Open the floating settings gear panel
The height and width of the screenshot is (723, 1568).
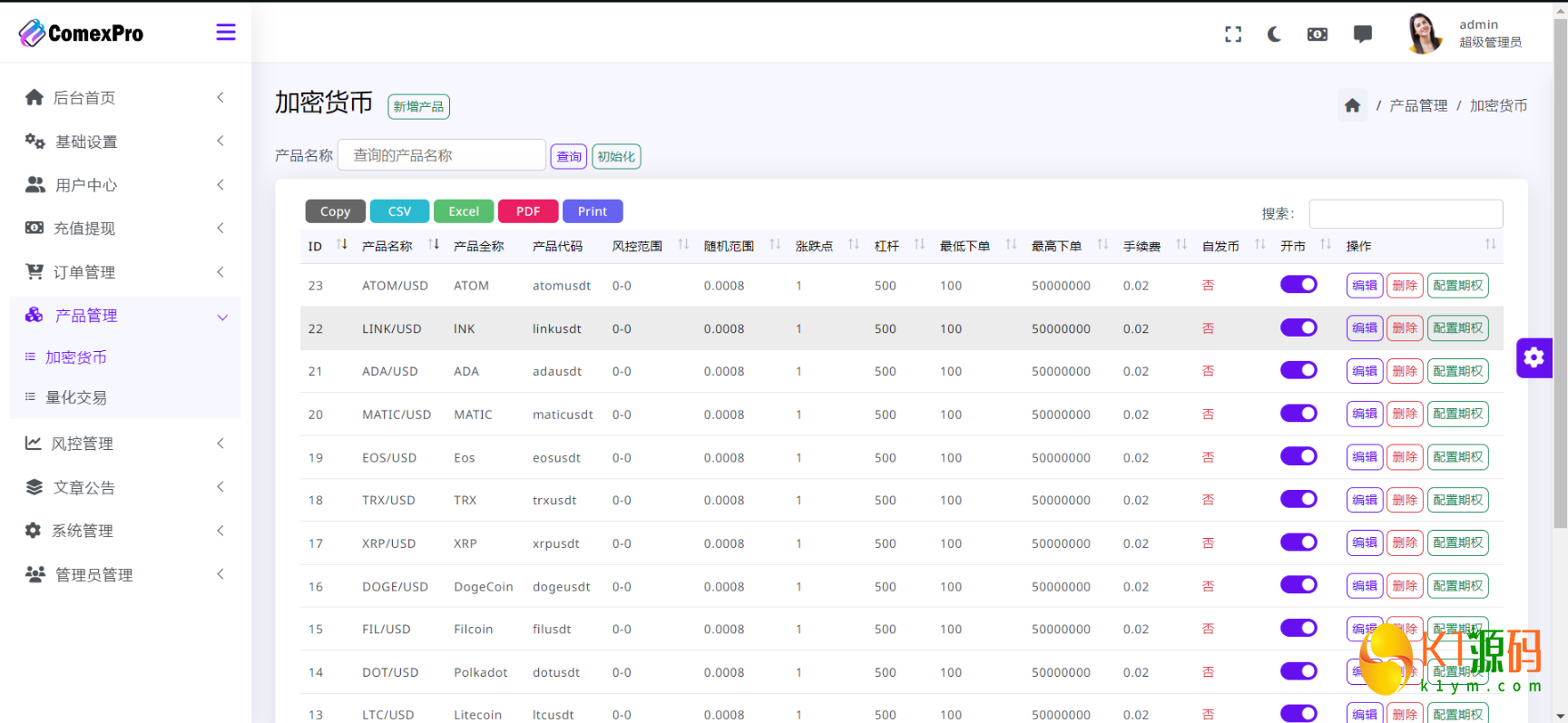1534,357
